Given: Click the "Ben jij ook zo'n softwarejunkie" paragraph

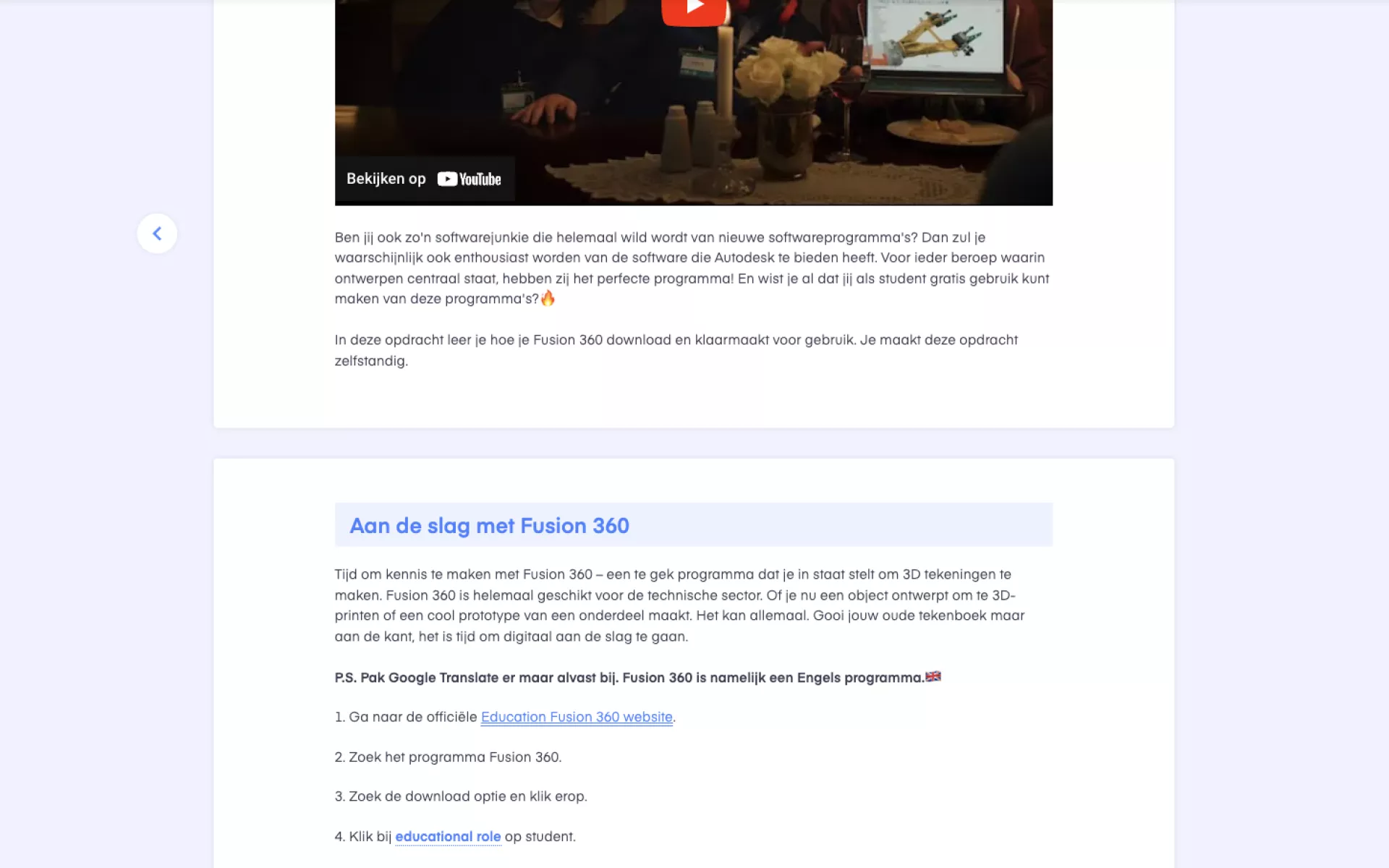Looking at the screenshot, I should pyautogui.click(x=692, y=268).
